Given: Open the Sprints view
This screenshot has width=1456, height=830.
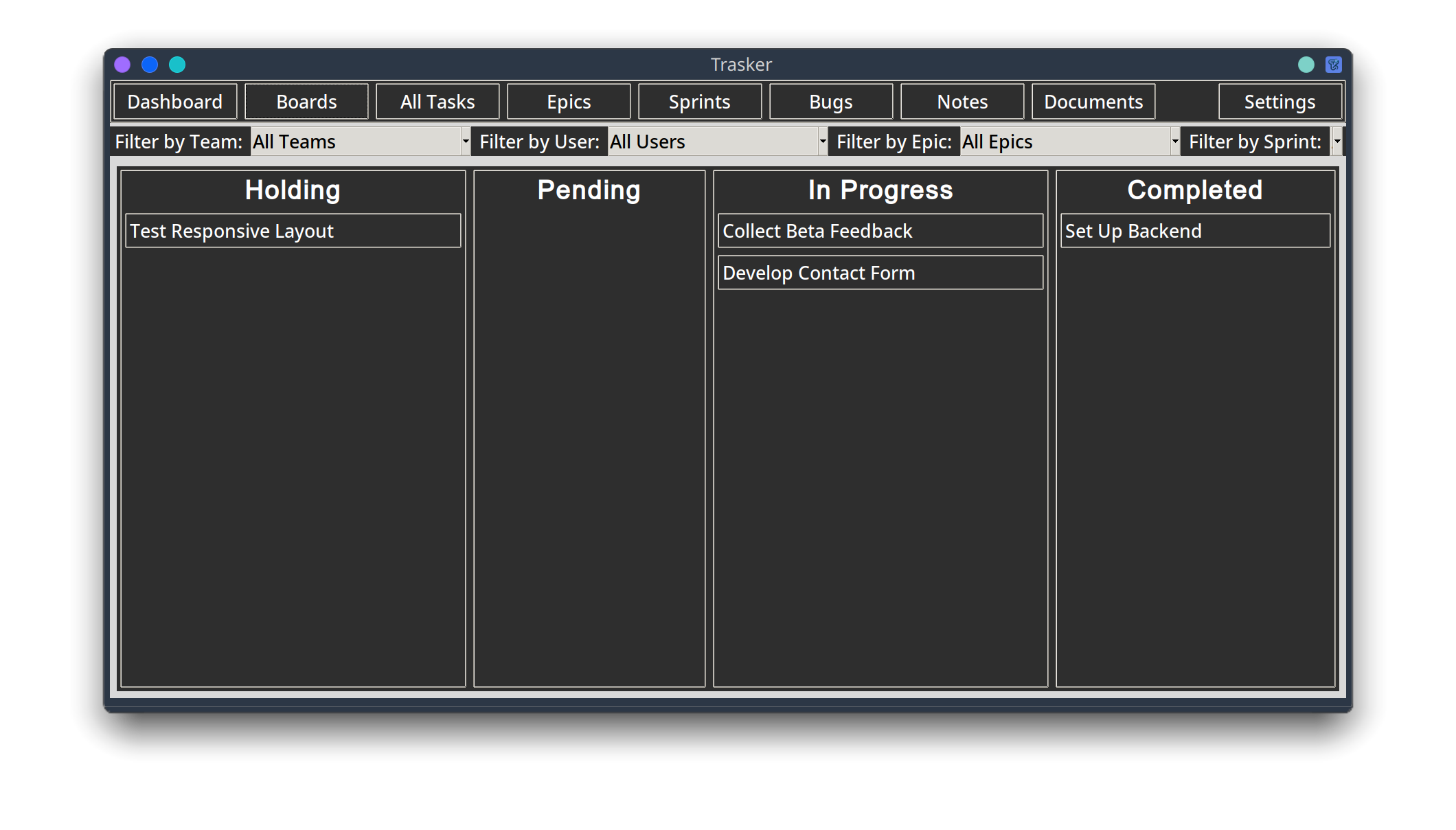Looking at the screenshot, I should click(699, 101).
